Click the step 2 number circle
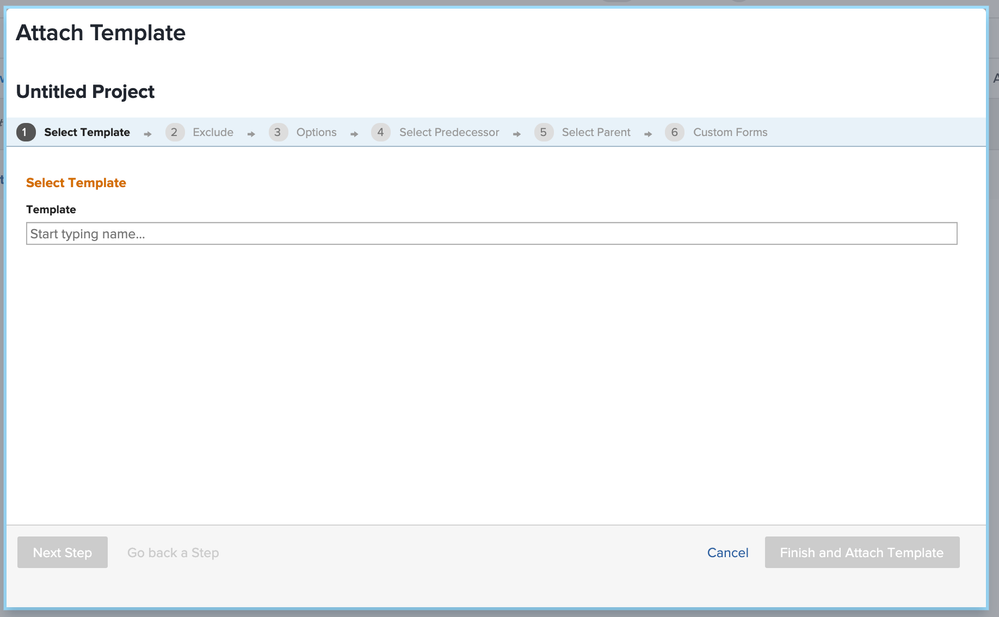Image resolution: width=999 pixels, height=617 pixels. (175, 132)
